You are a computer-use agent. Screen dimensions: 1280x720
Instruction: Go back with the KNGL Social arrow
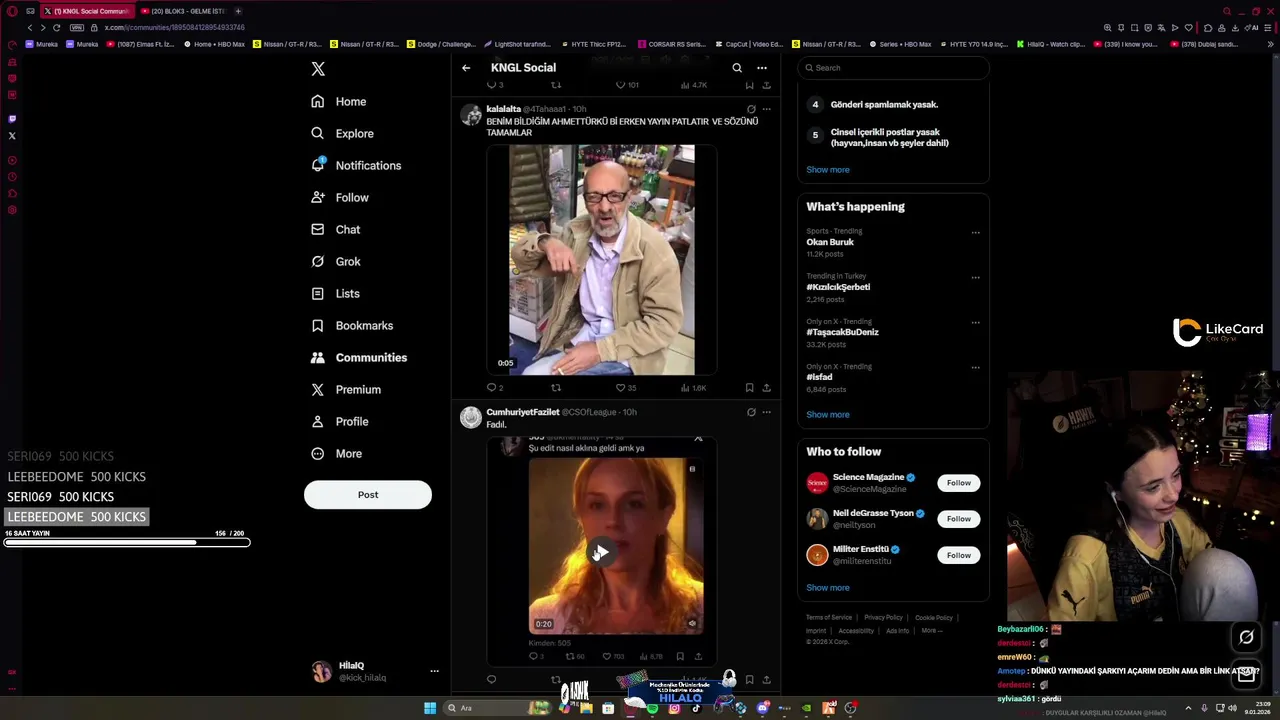466,68
